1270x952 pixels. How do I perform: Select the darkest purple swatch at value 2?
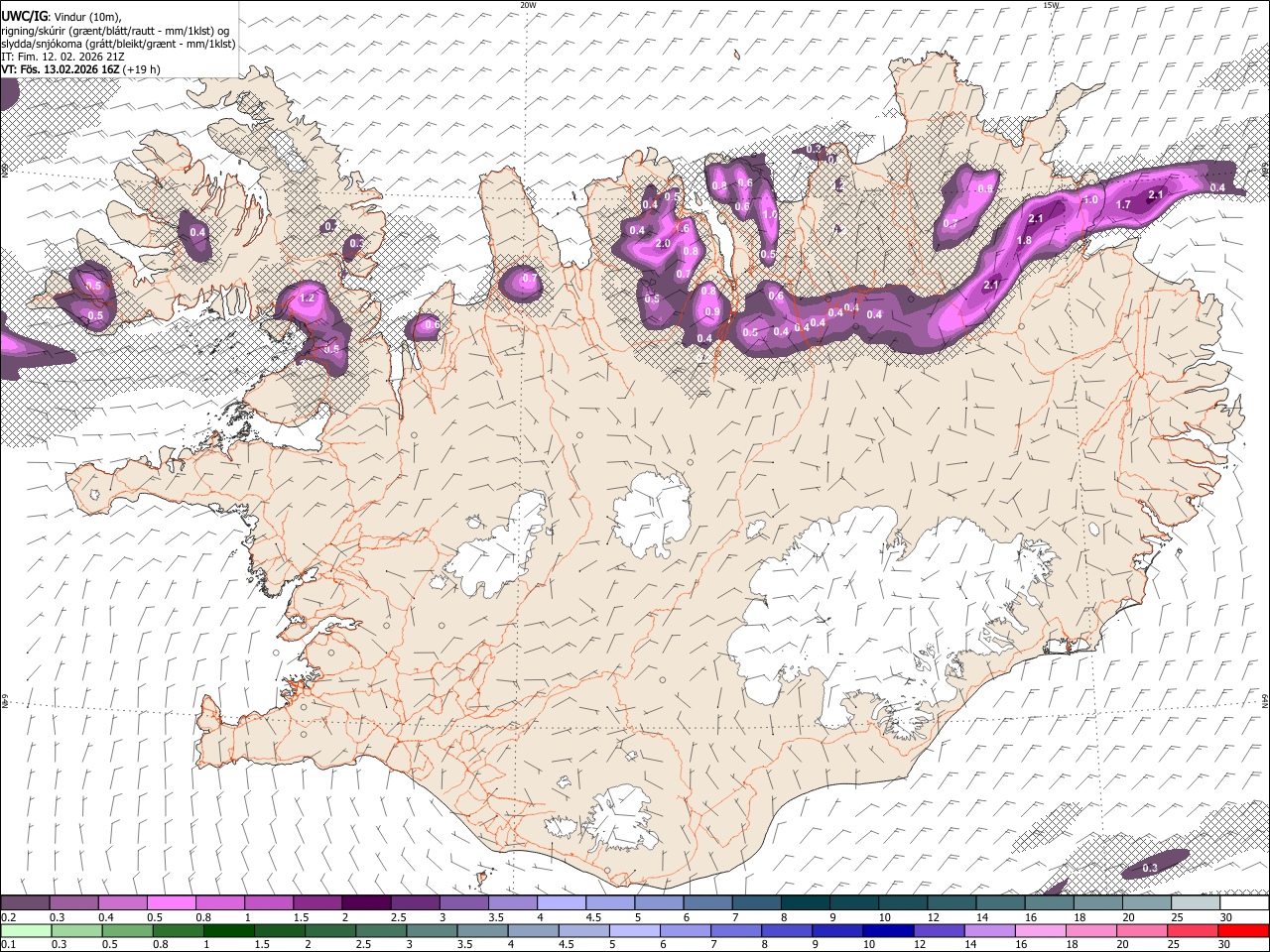(x=365, y=902)
